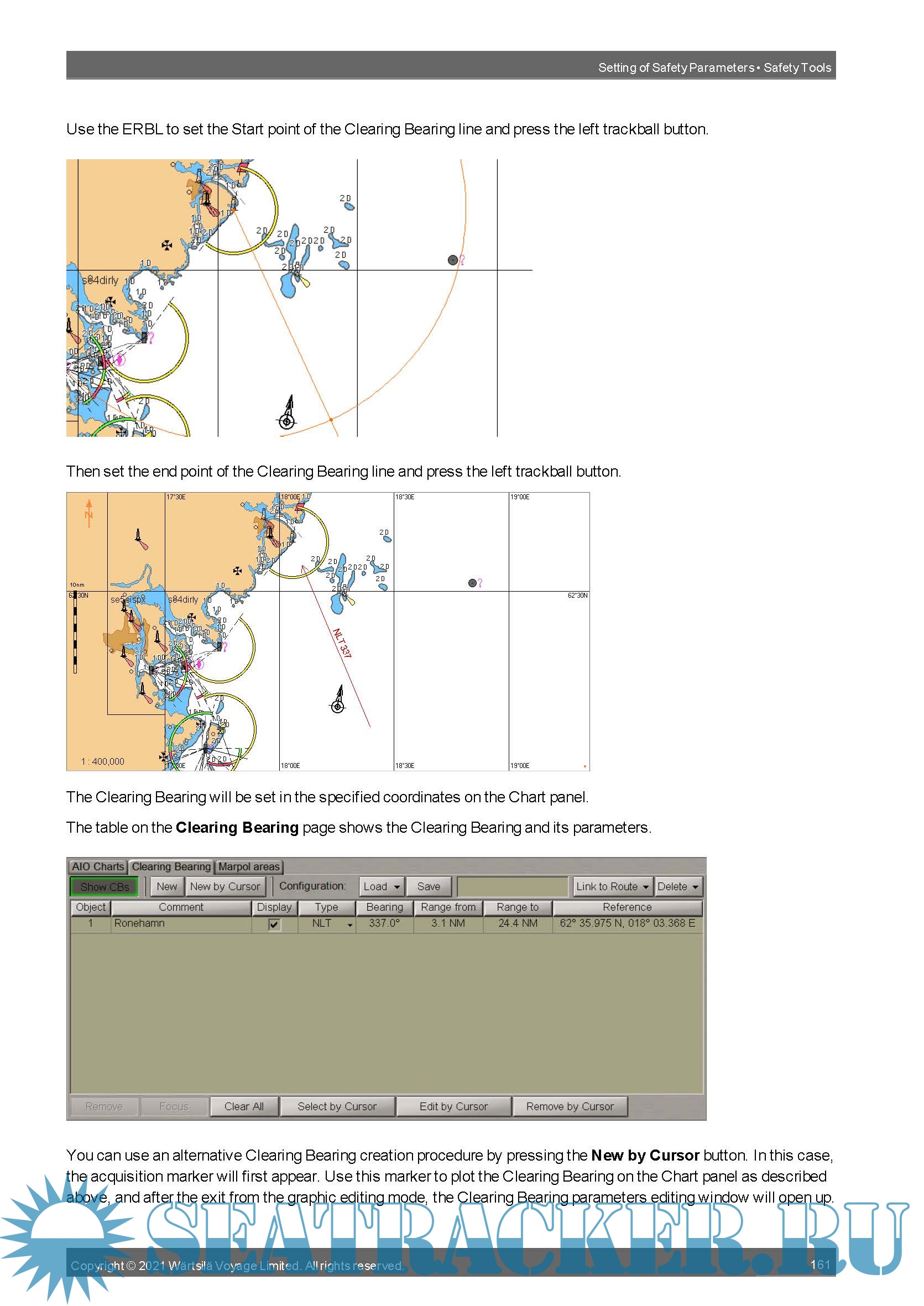Click the 10nm black-white scale bar
The width and height of the screenshot is (924, 1306).
point(75,633)
